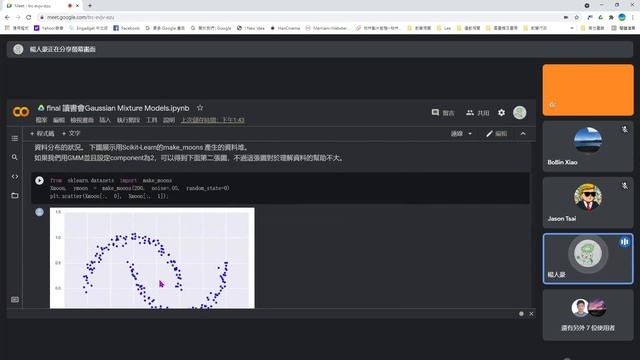The image size is (640, 360).
Task: Collapse the Colab header with chevron
Action: [523, 133]
